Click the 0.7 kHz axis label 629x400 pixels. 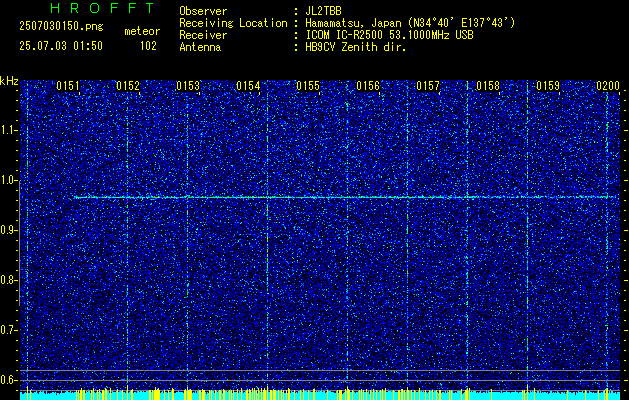(x=8, y=330)
